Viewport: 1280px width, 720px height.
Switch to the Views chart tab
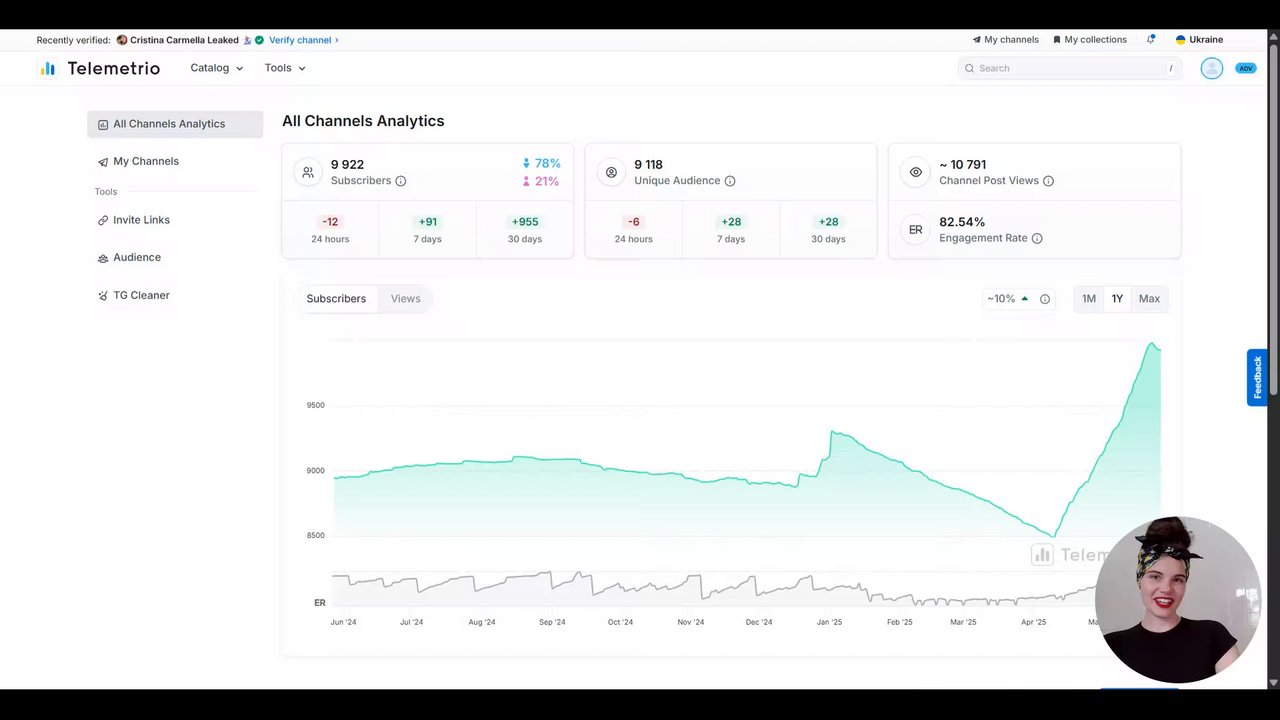tap(405, 299)
